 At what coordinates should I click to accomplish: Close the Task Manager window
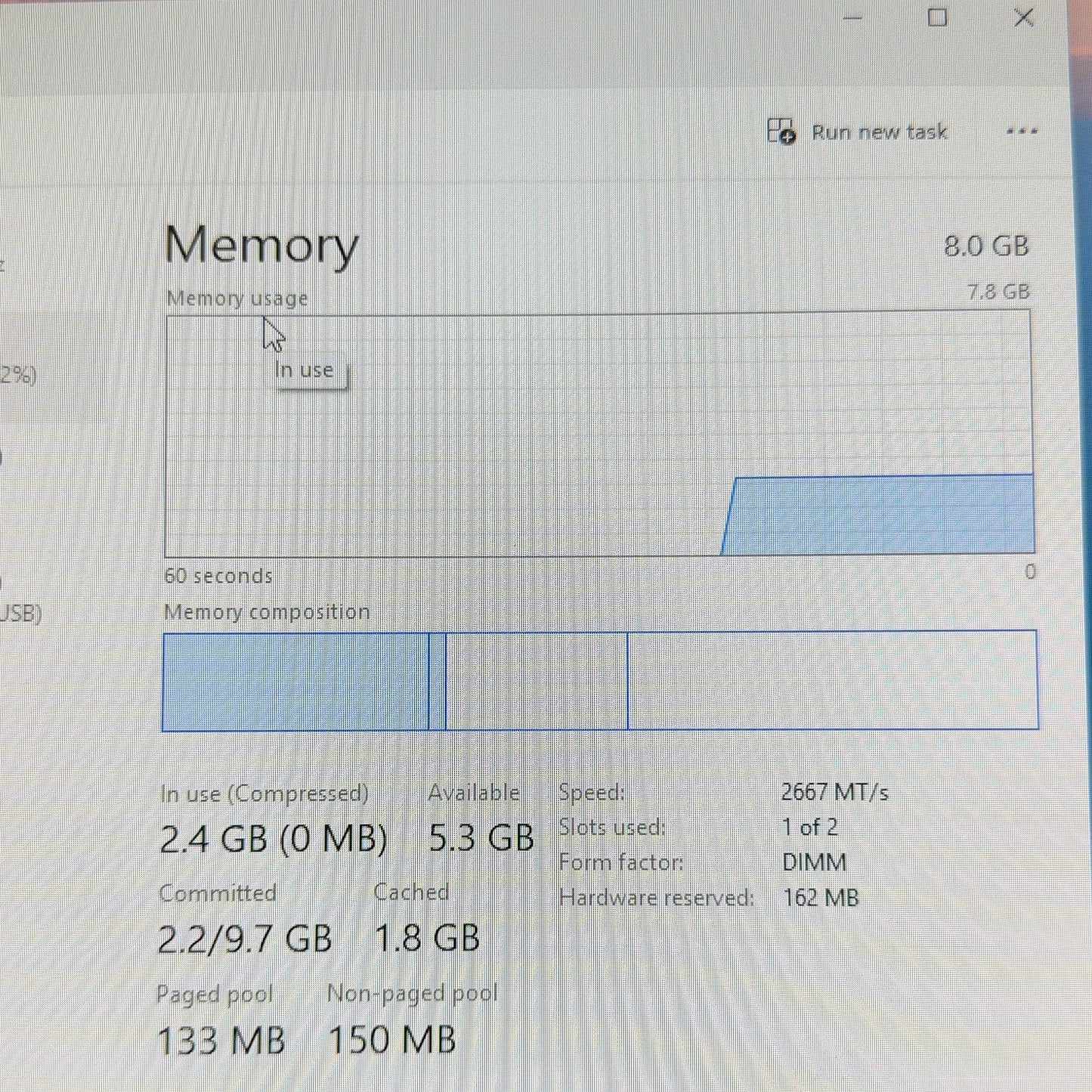click(x=1024, y=17)
